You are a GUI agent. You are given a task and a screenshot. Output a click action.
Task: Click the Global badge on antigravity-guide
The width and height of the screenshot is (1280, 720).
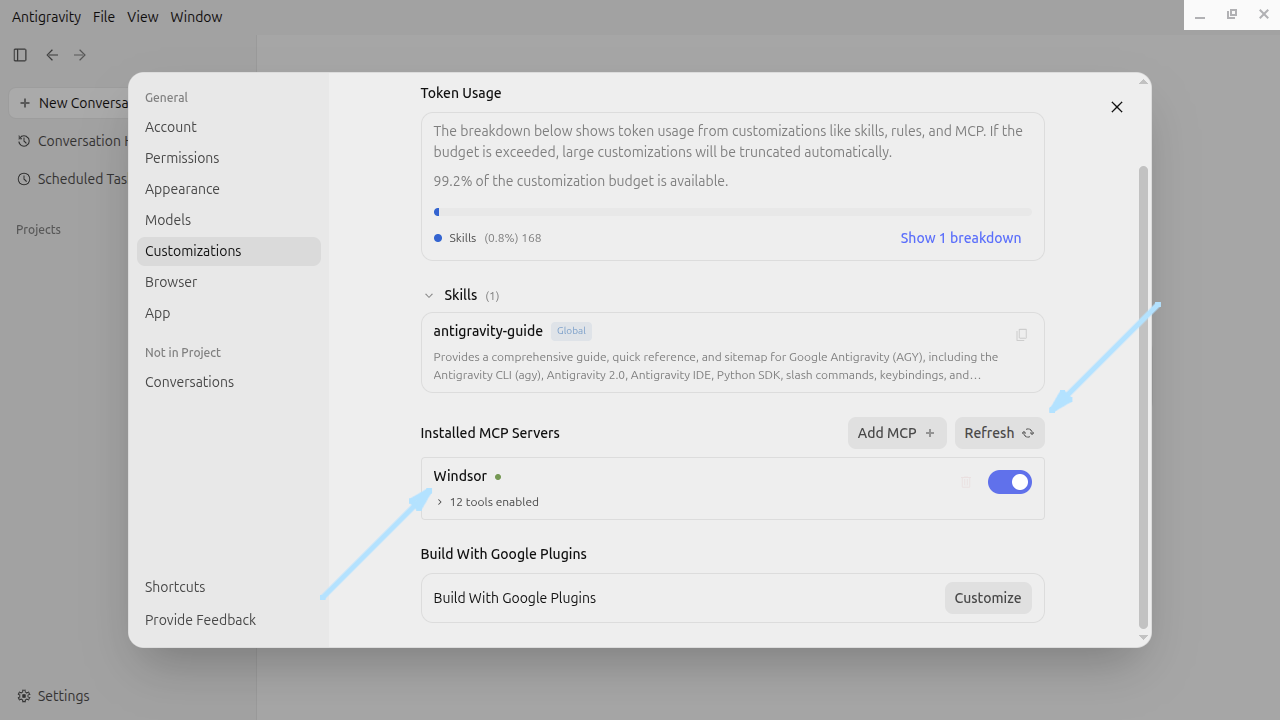coord(572,331)
